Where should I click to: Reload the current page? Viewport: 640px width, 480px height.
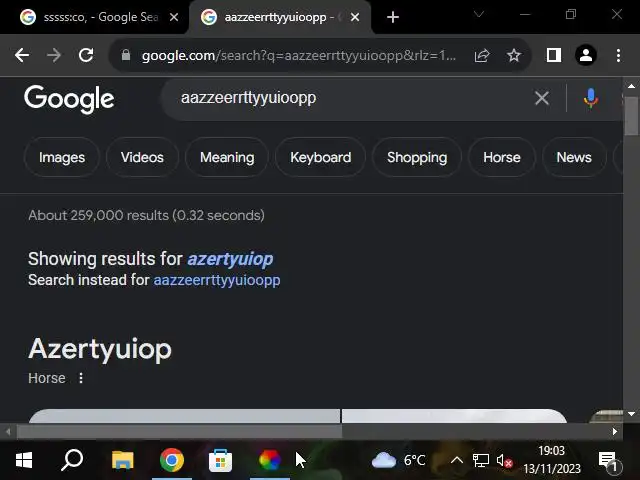(x=86, y=55)
